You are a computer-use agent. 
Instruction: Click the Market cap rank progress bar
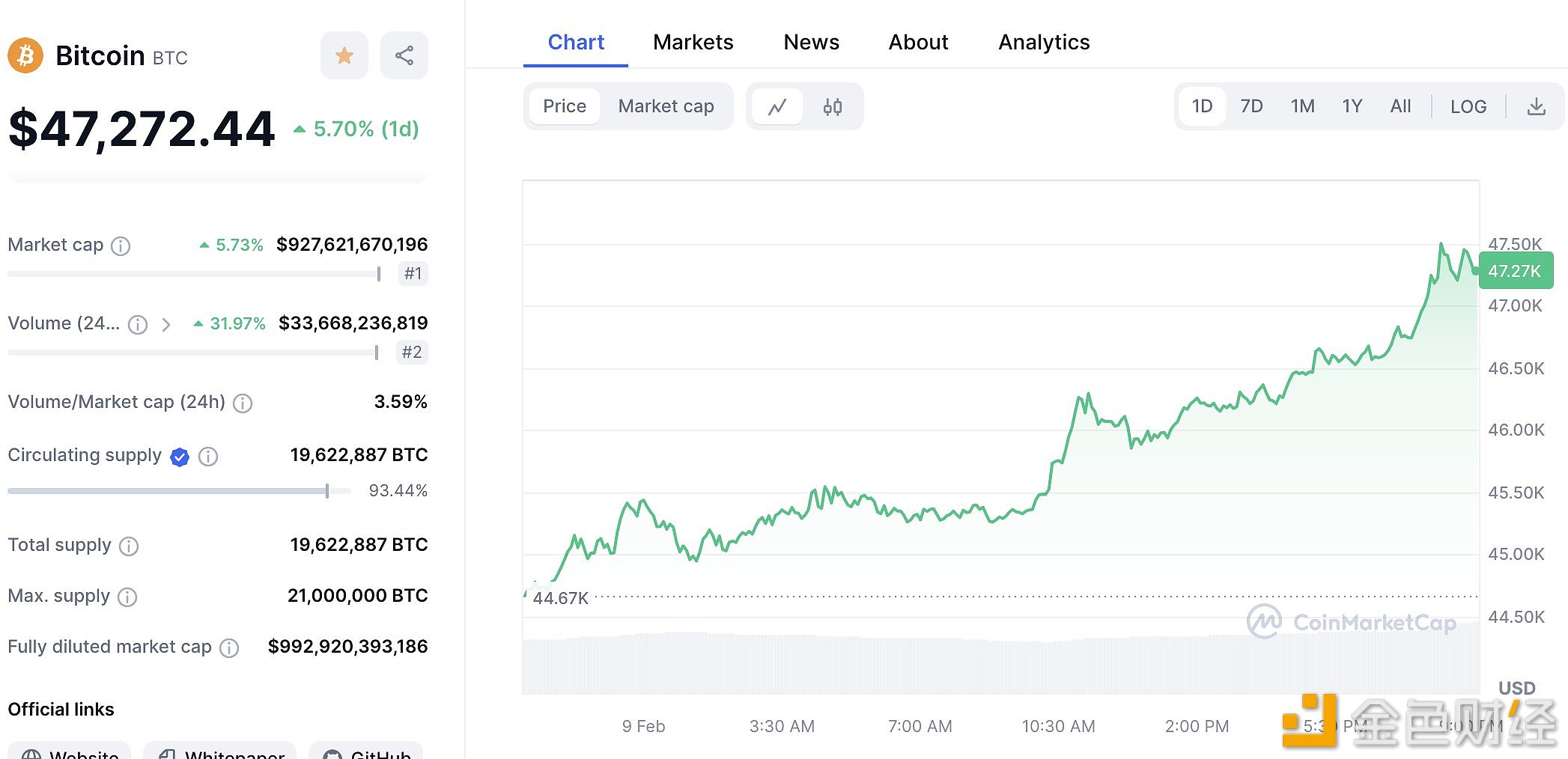click(194, 274)
